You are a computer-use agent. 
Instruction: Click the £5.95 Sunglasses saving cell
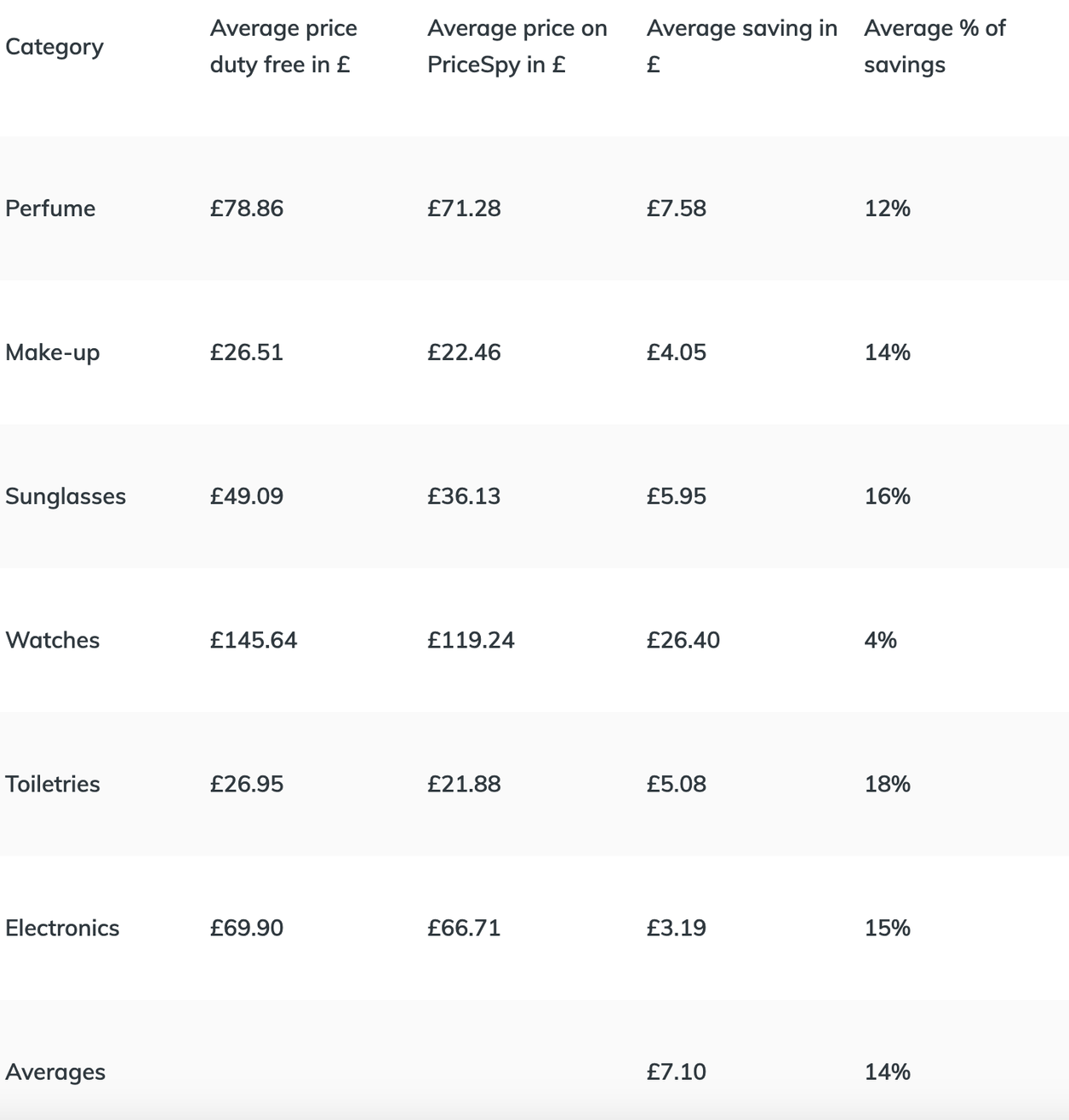[x=677, y=496]
